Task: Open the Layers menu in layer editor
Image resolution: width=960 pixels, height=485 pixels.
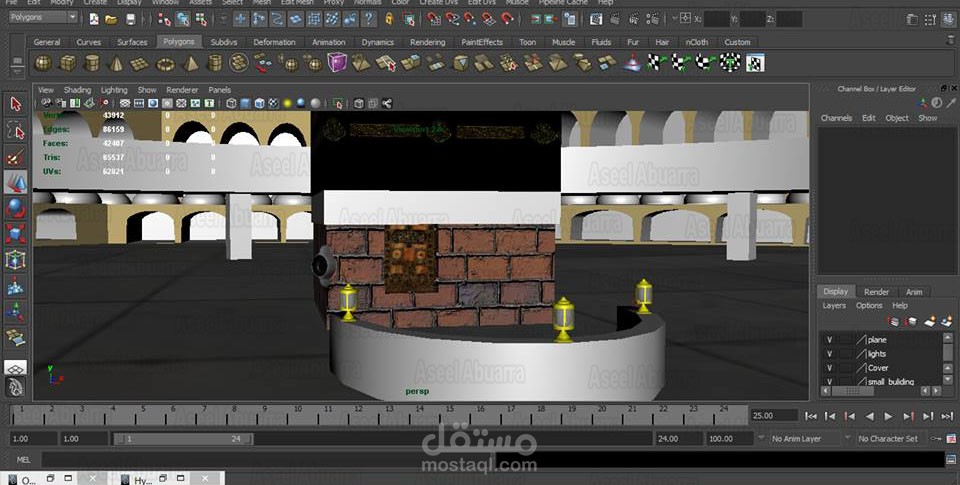Action: (x=834, y=306)
